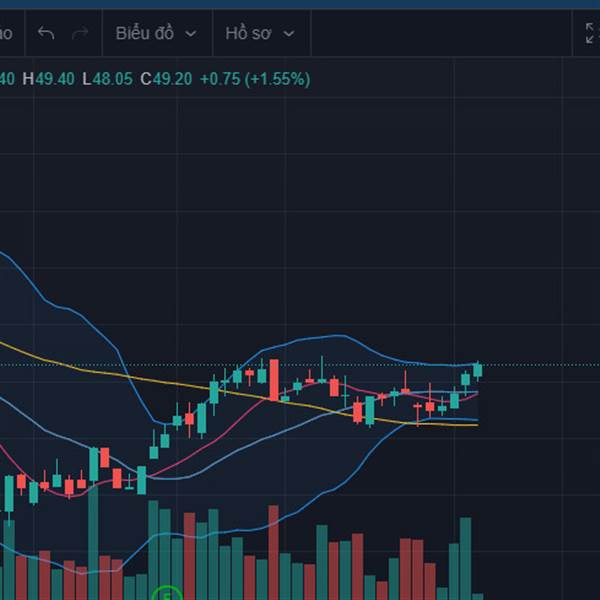Open the Hồ sơ dropdown menu
Image resolution: width=600 pixels, height=600 pixels.
(x=260, y=34)
